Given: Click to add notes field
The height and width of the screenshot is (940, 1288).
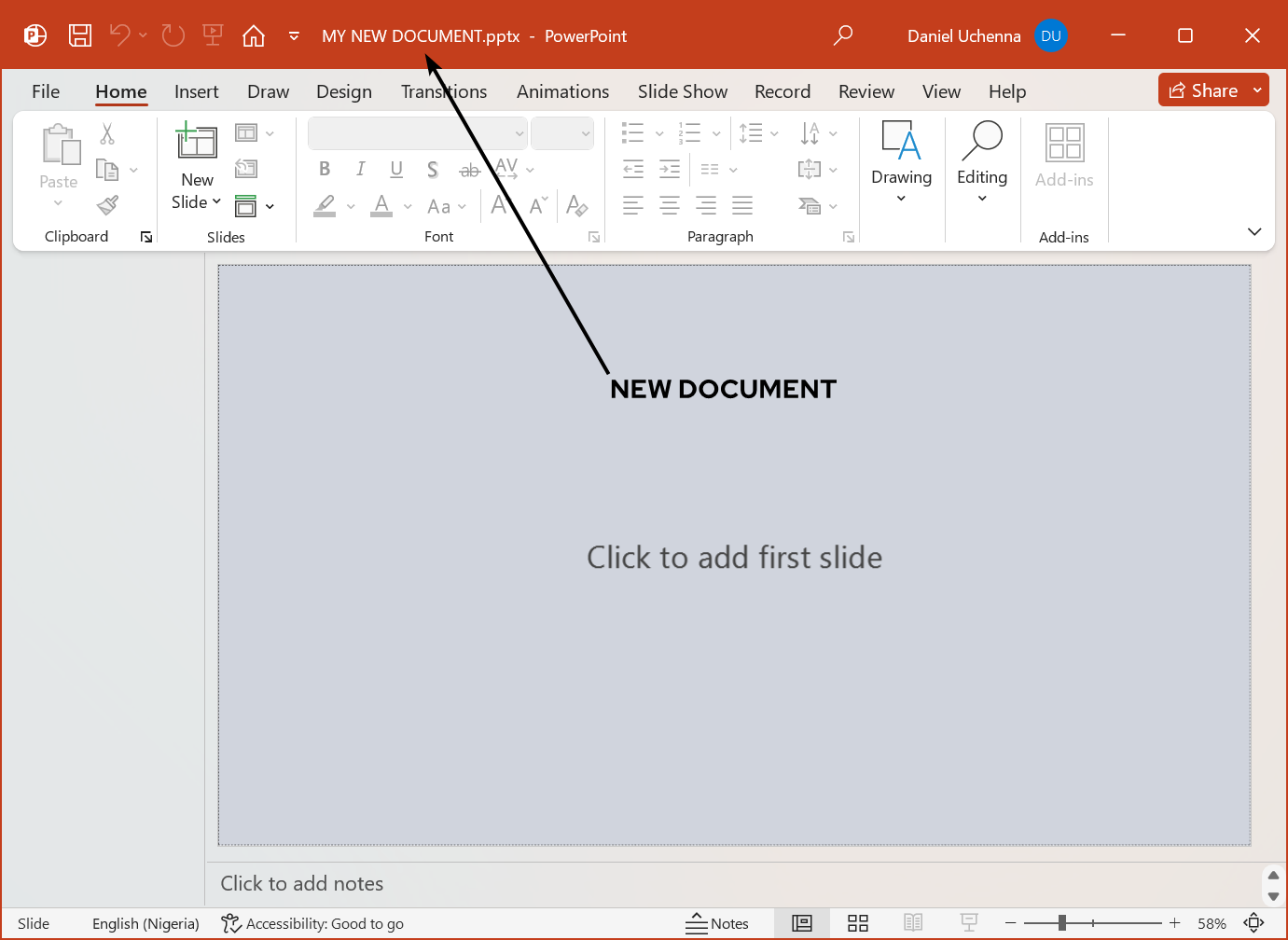Looking at the screenshot, I should click(302, 883).
